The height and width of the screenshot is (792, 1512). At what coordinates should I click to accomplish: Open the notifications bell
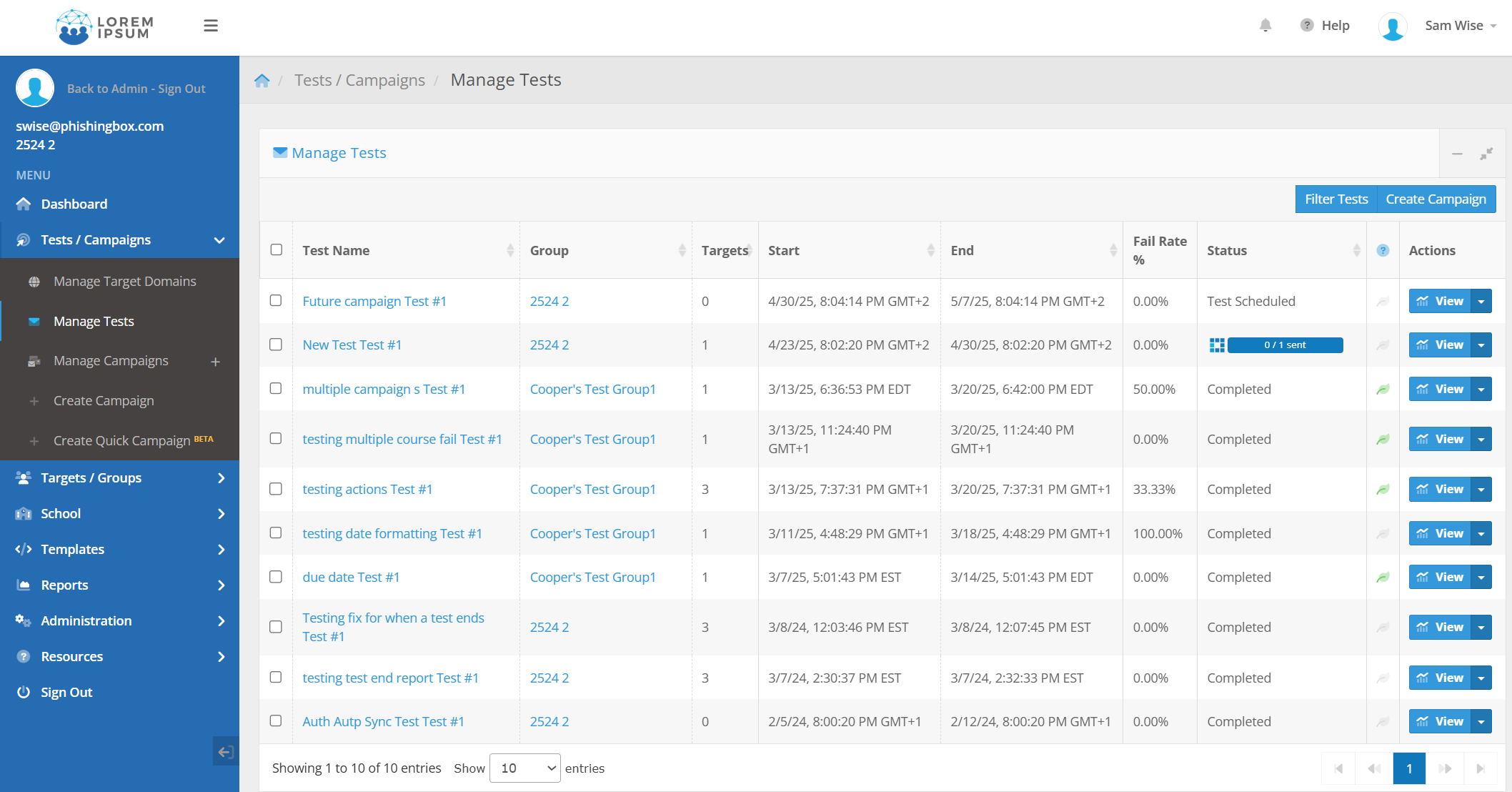1265,26
